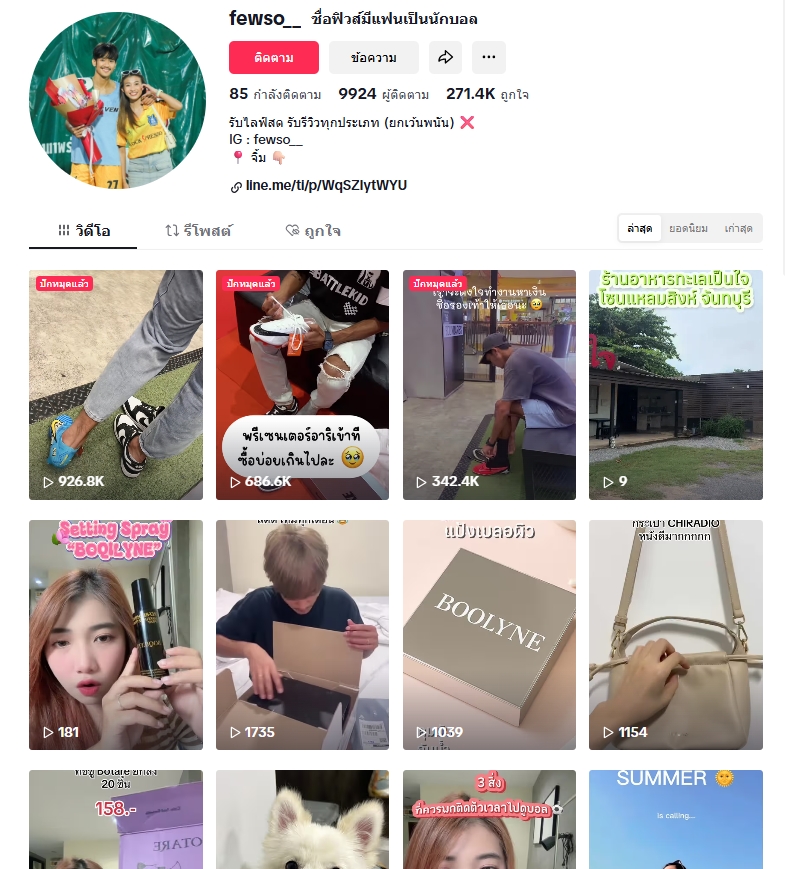
Task: Open the line.me/ti/p/WqSZIytWYU link
Action: click(326, 186)
